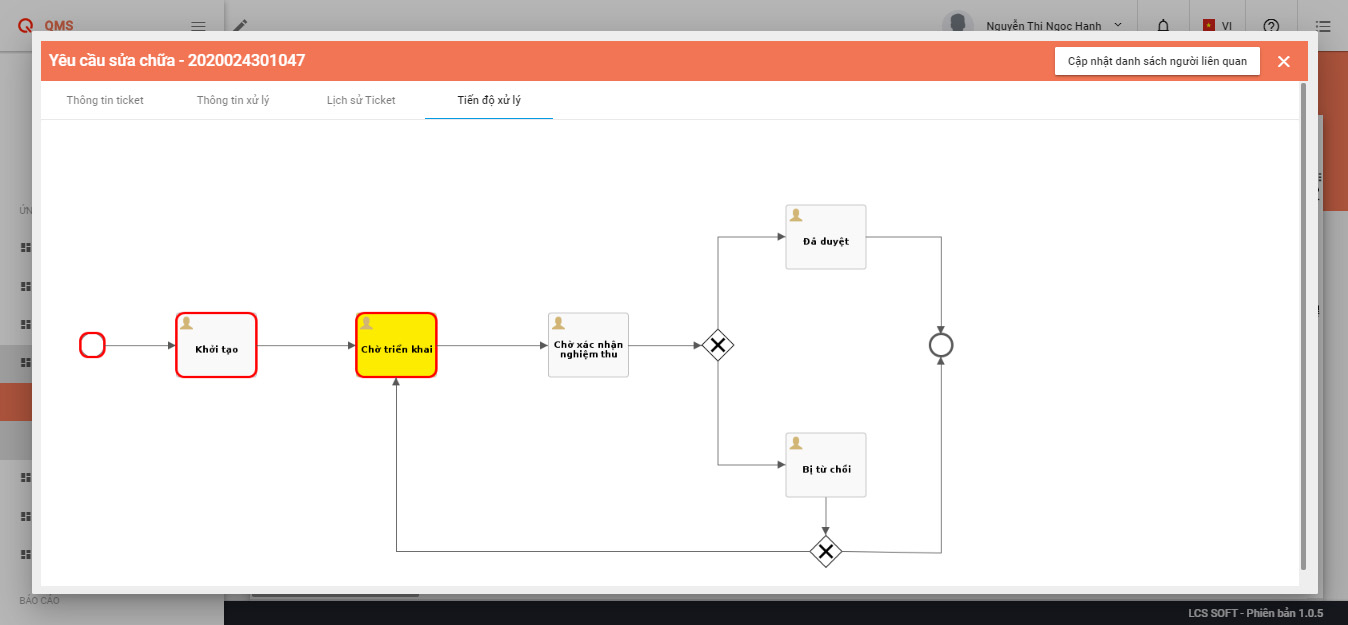Click user icon on Khởi tạo node
The height and width of the screenshot is (625, 1348).
pos(186,323)
